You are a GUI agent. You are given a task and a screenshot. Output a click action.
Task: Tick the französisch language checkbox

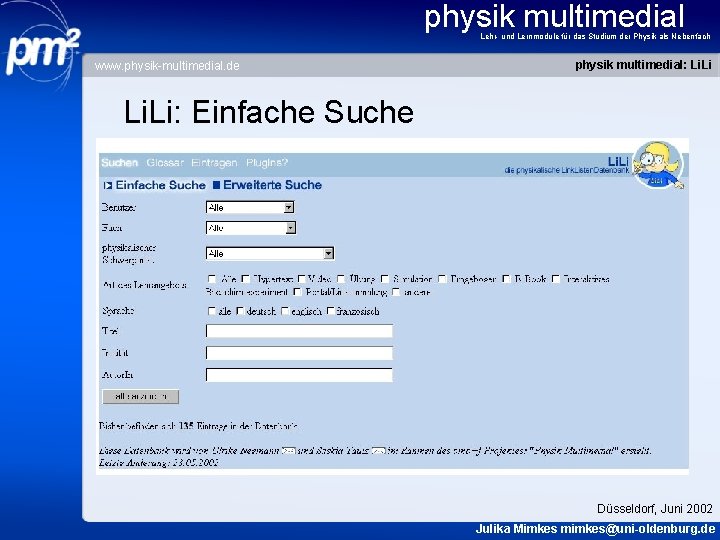pos(330,311)
